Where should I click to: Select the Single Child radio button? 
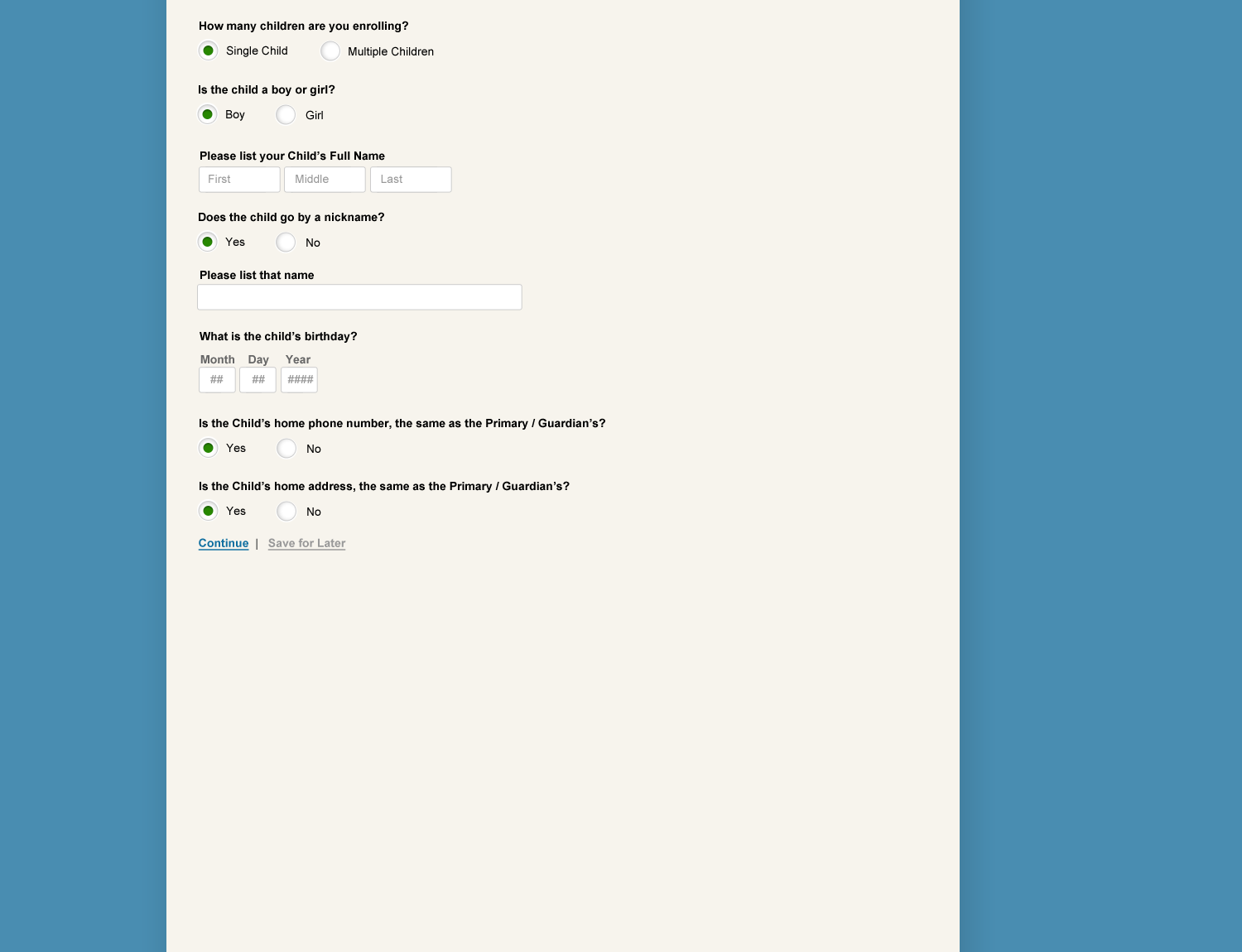209,50
